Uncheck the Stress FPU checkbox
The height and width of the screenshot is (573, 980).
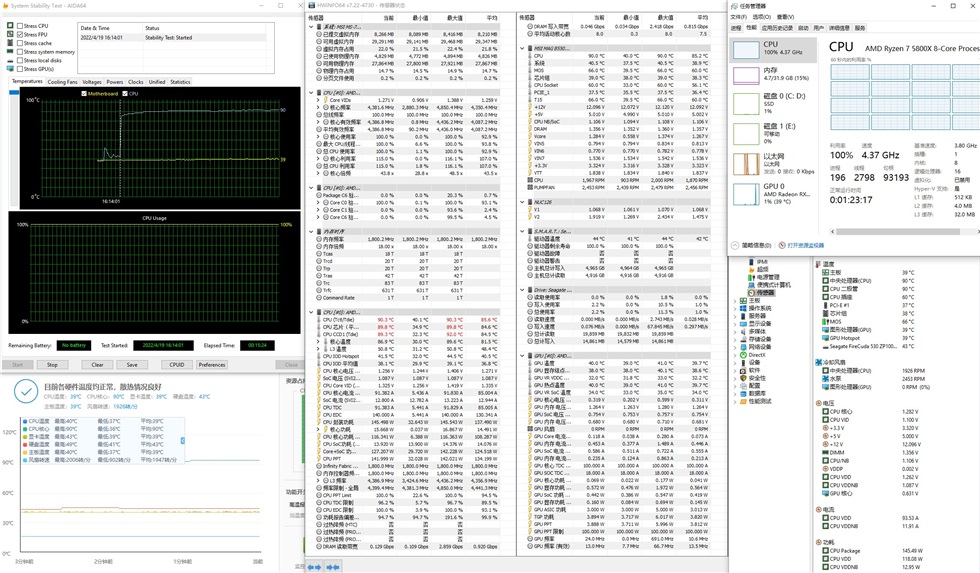(20, 34)
